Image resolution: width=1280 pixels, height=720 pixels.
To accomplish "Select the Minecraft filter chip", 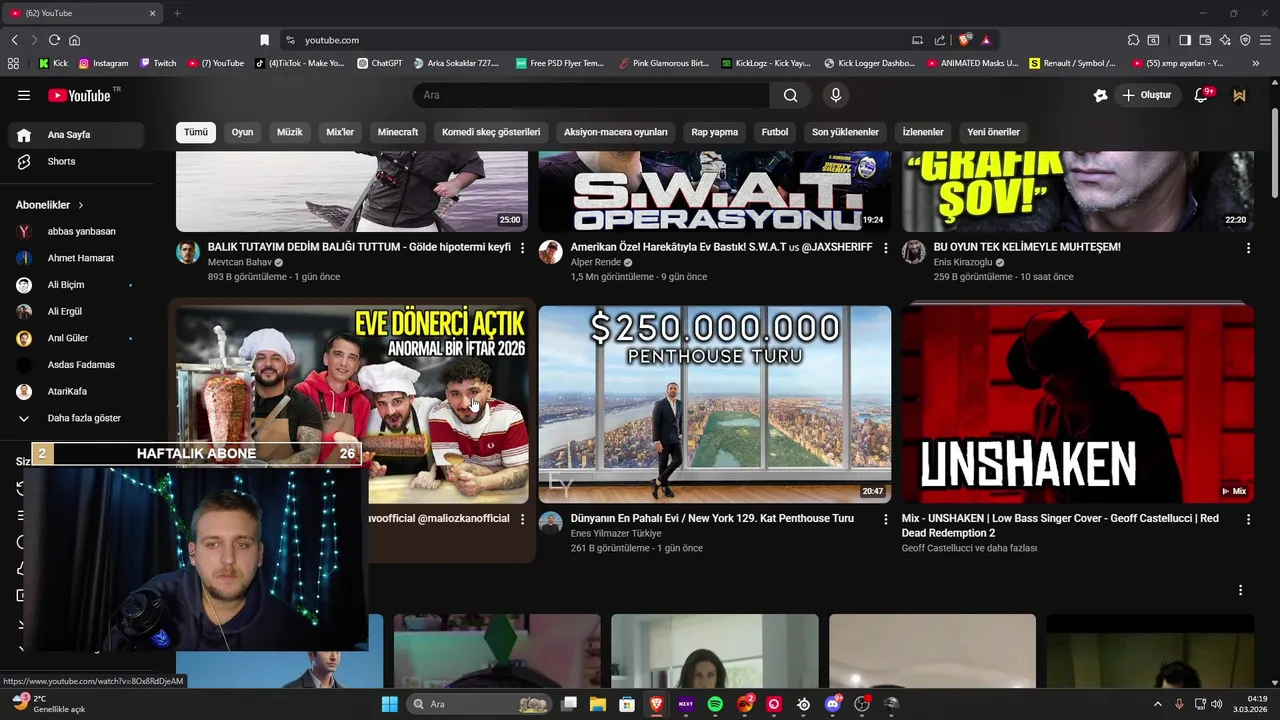I will coord(398,132).
